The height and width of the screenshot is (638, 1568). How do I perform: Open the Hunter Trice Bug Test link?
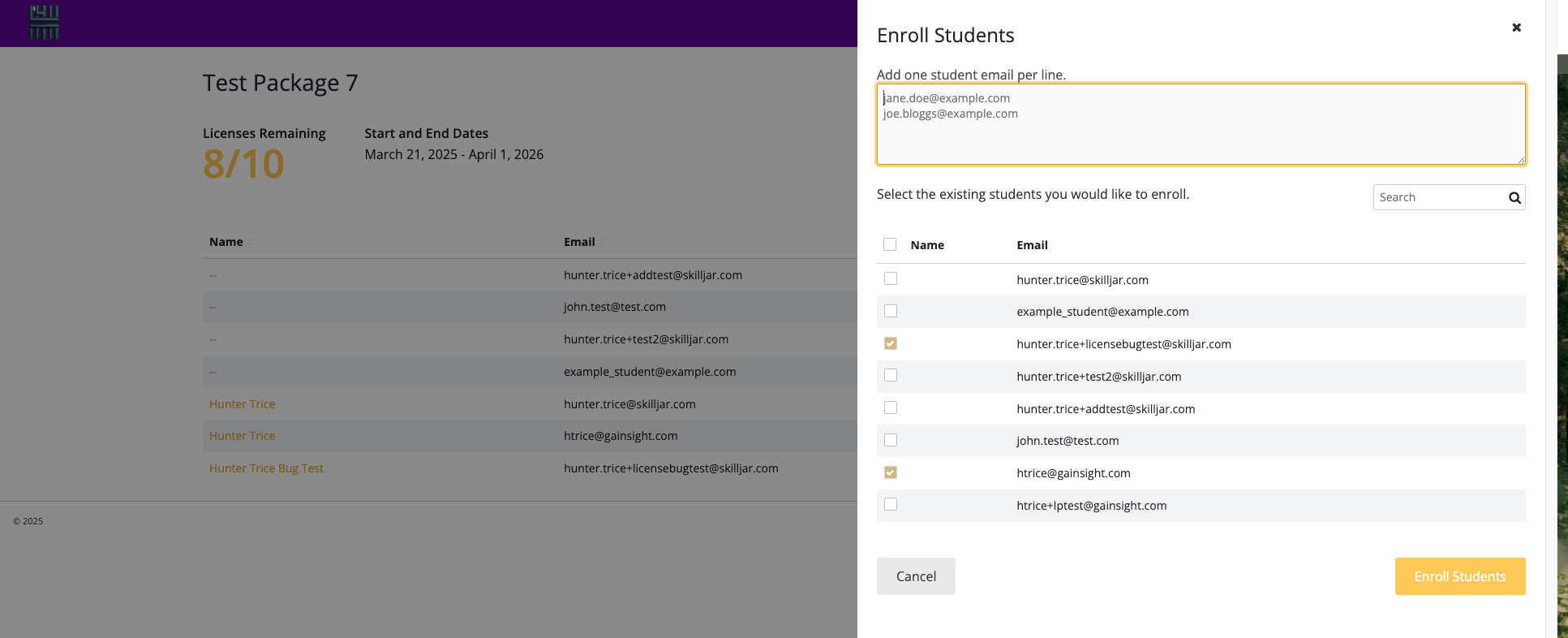tap(266, 468)
